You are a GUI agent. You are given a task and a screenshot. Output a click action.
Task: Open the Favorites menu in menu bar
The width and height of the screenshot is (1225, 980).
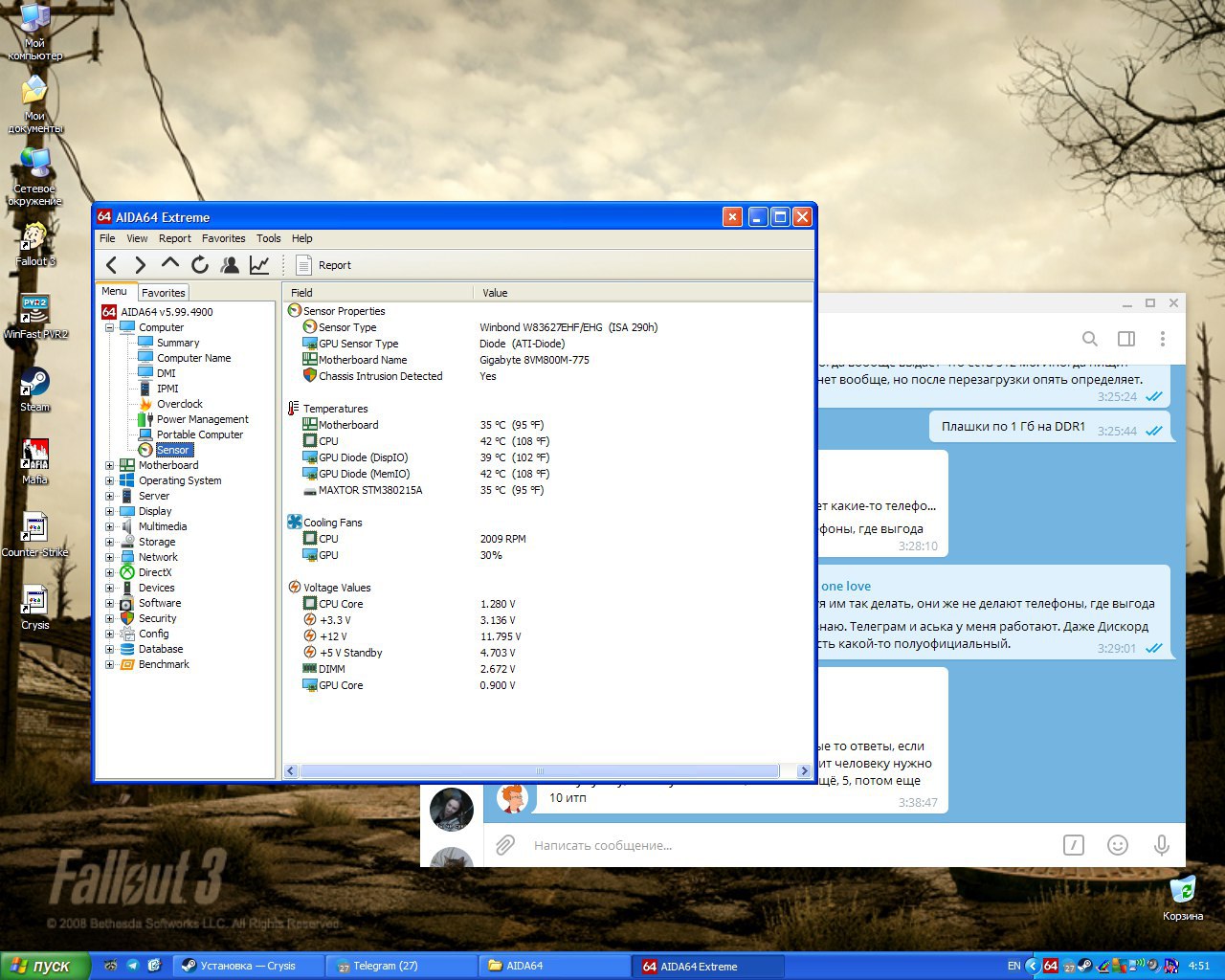click(x=223, y=238)
